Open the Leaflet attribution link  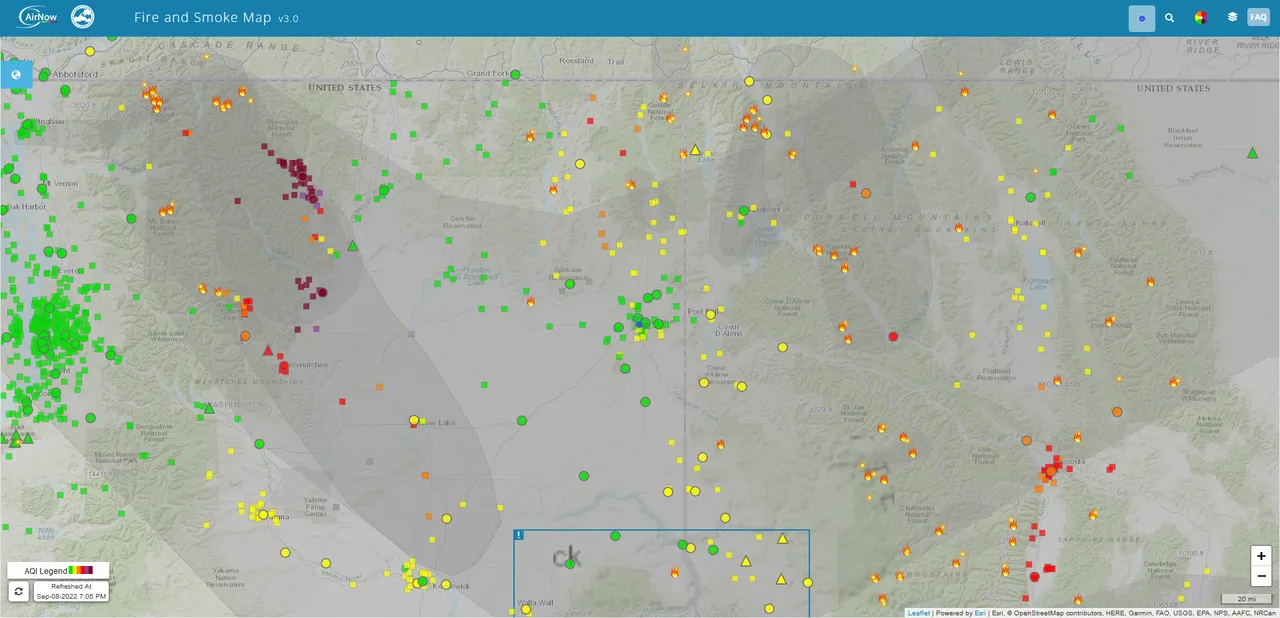pyautogui.click(x=920, y=613)
